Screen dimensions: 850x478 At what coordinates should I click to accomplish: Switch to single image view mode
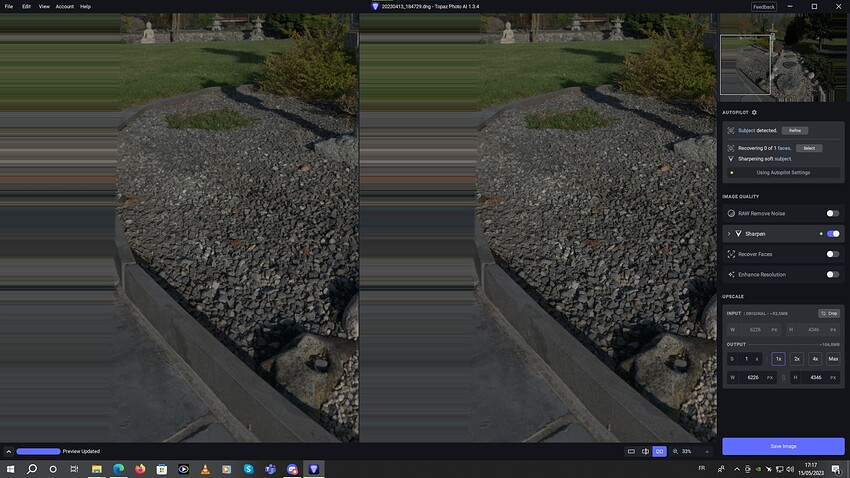[631, 451]
